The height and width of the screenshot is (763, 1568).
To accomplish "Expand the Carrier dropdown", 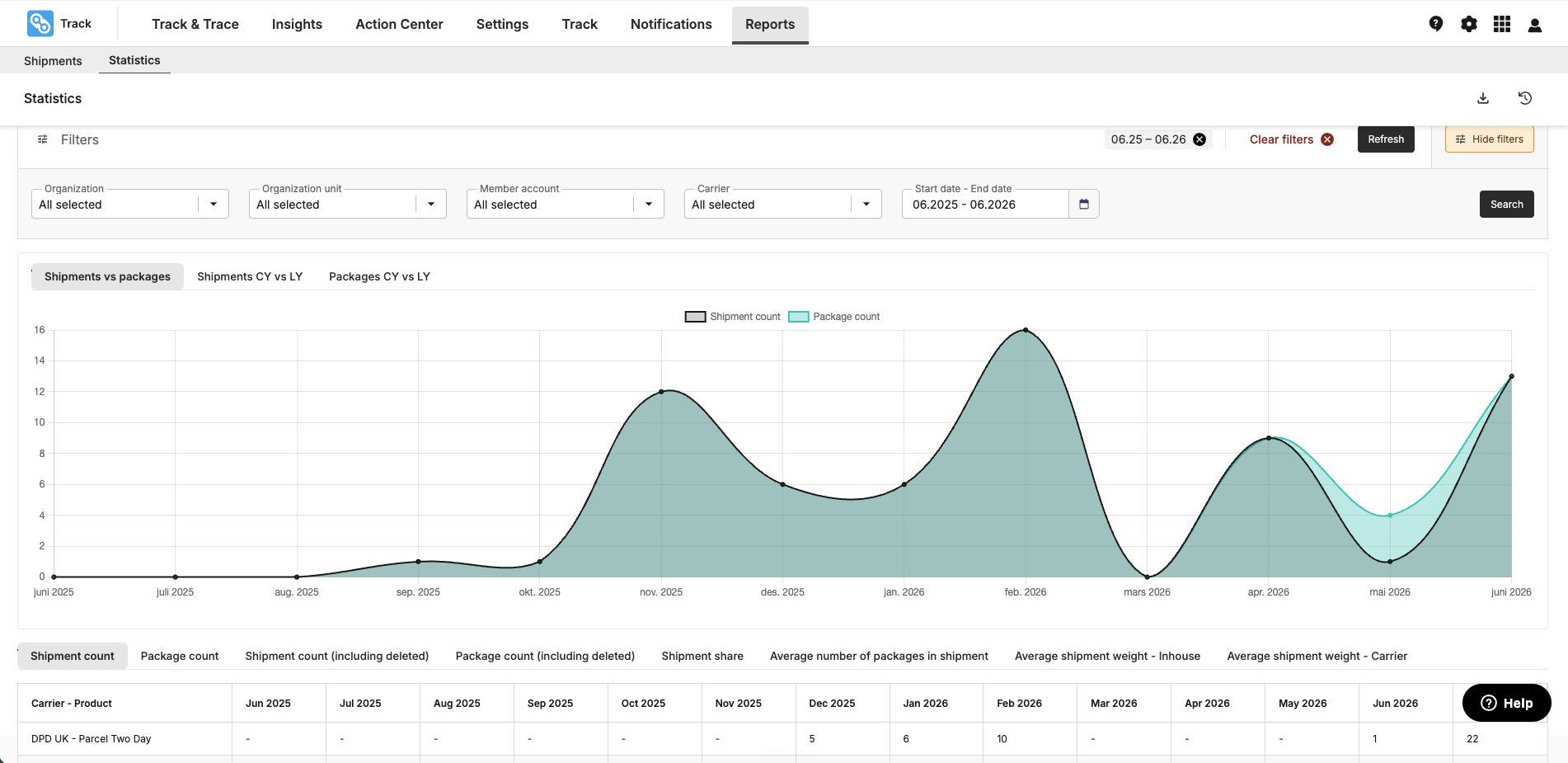I will 783,204.
